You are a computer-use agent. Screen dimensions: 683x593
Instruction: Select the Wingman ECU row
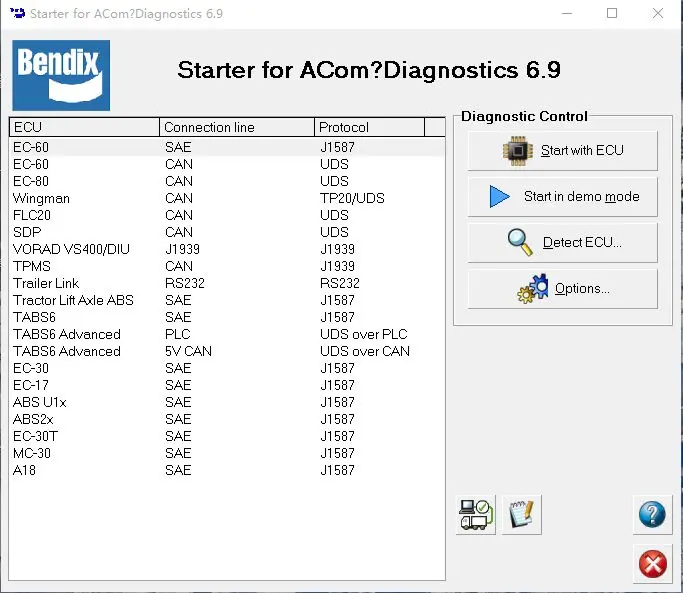227,198
